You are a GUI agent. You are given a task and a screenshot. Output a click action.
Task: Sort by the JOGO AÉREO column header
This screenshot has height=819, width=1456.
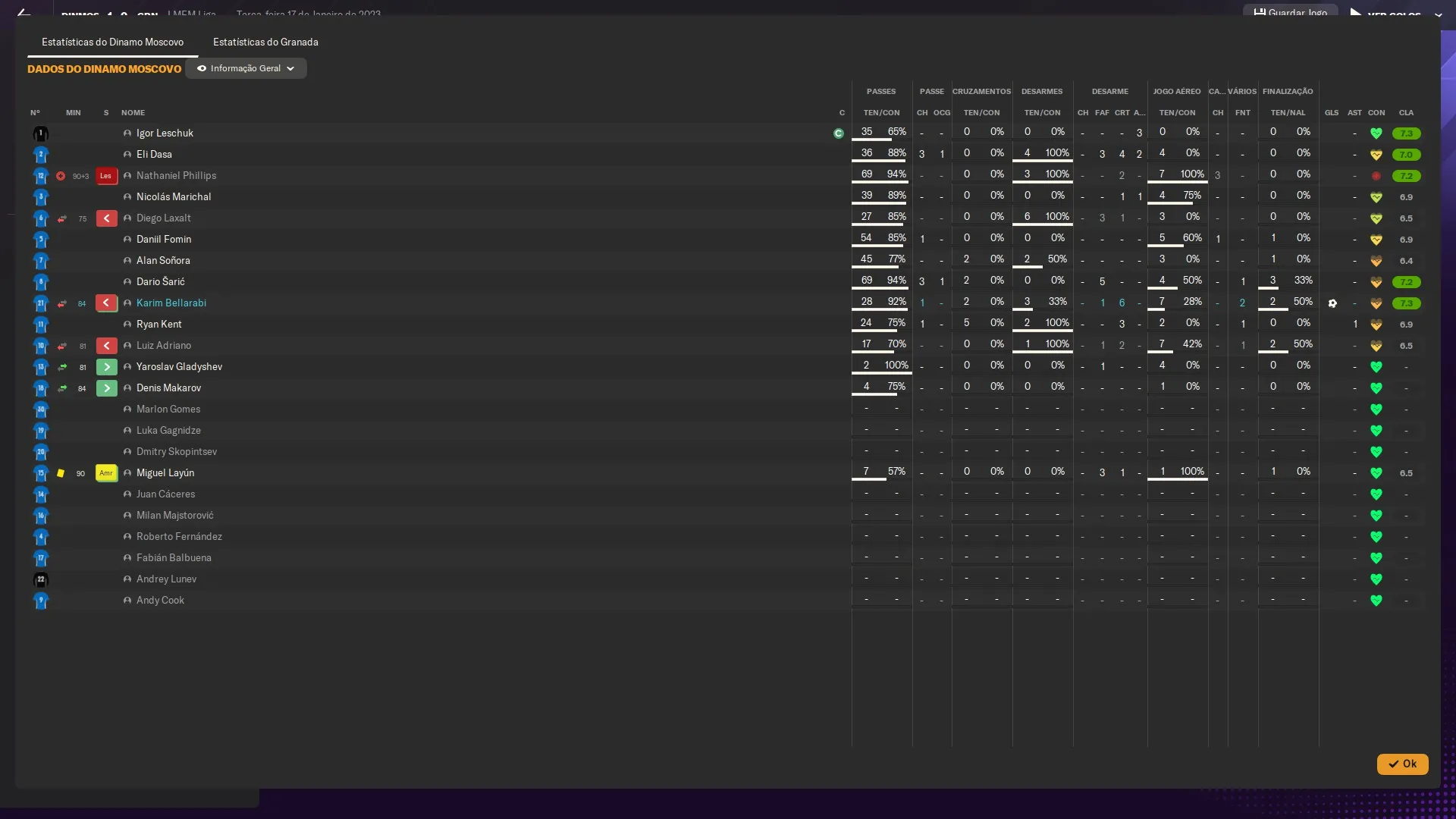(1177, 92)
